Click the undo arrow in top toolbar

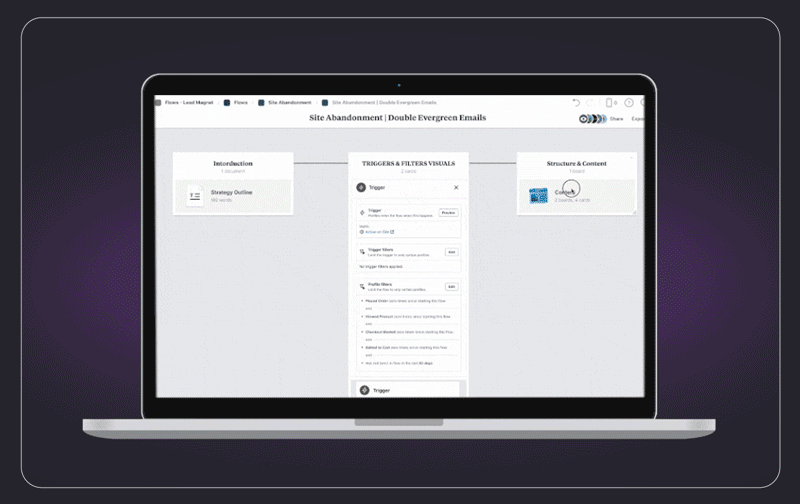coord(576,102)
